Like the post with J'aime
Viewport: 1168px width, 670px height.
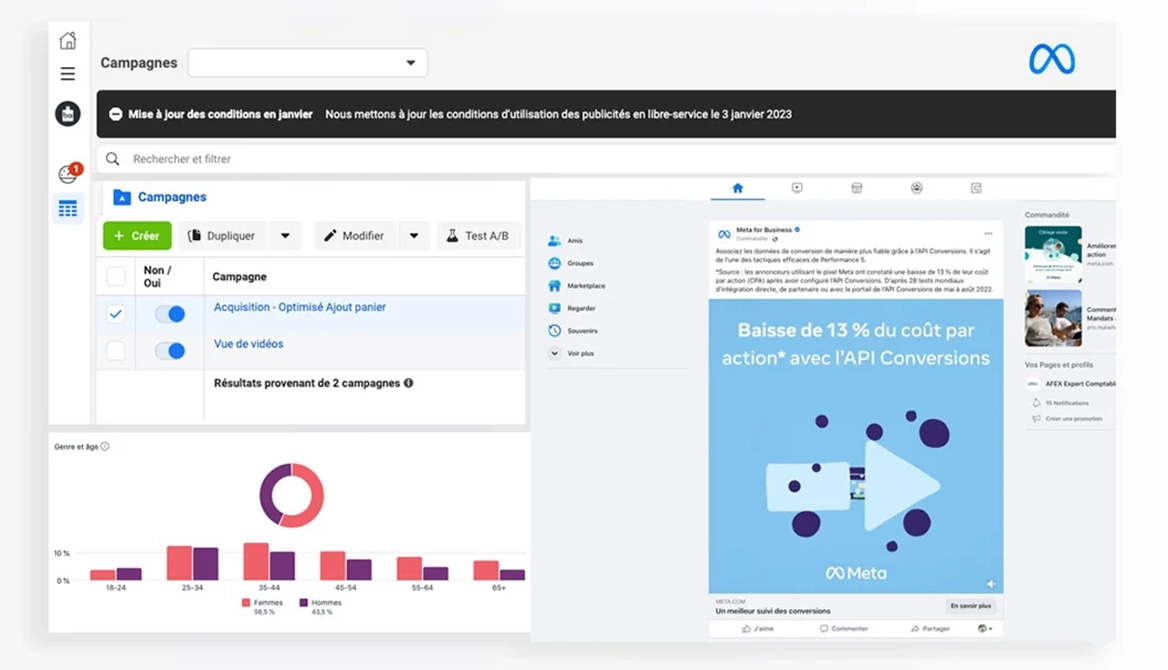[758, 628]
